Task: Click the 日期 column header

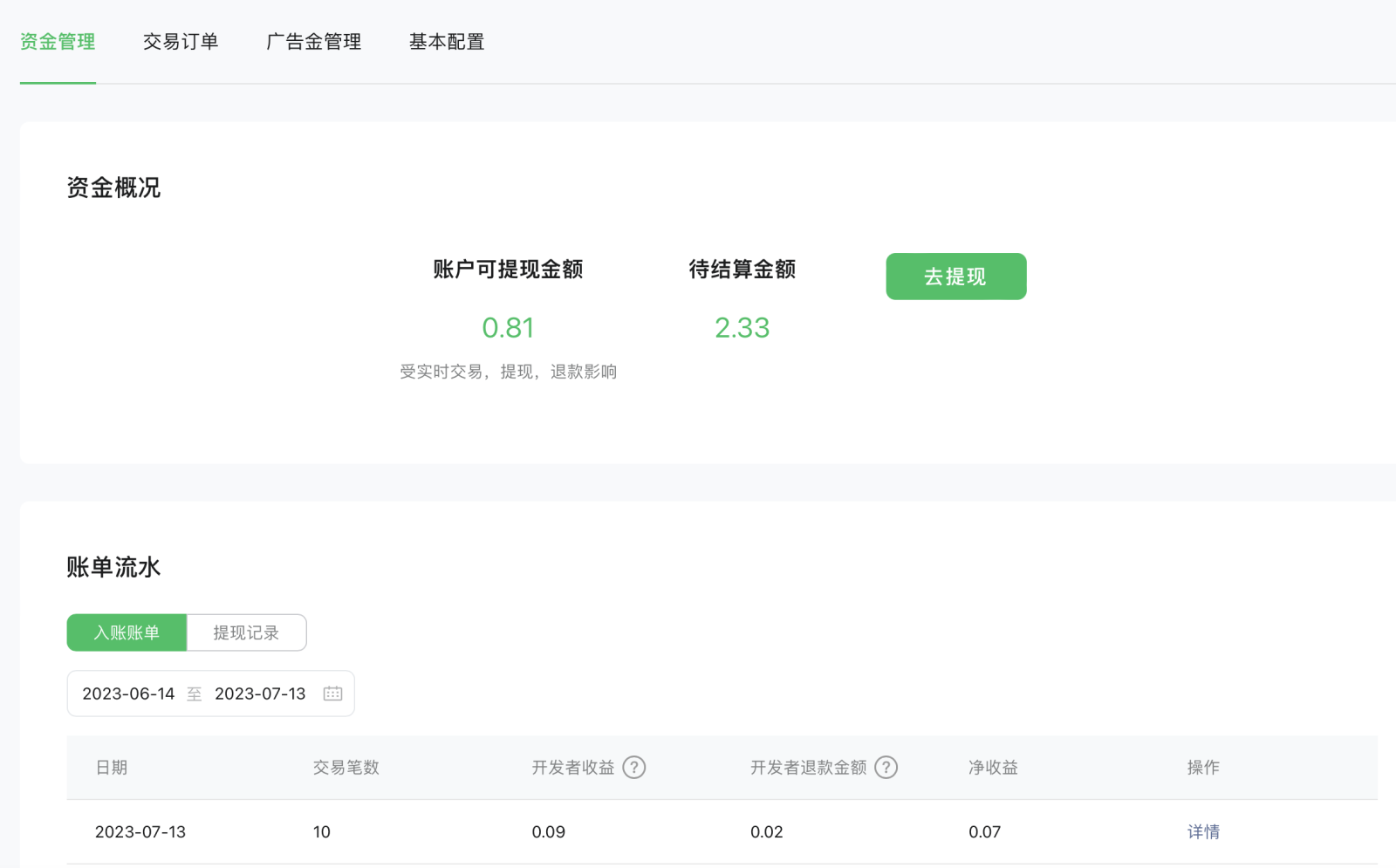Action: point(112,768)
